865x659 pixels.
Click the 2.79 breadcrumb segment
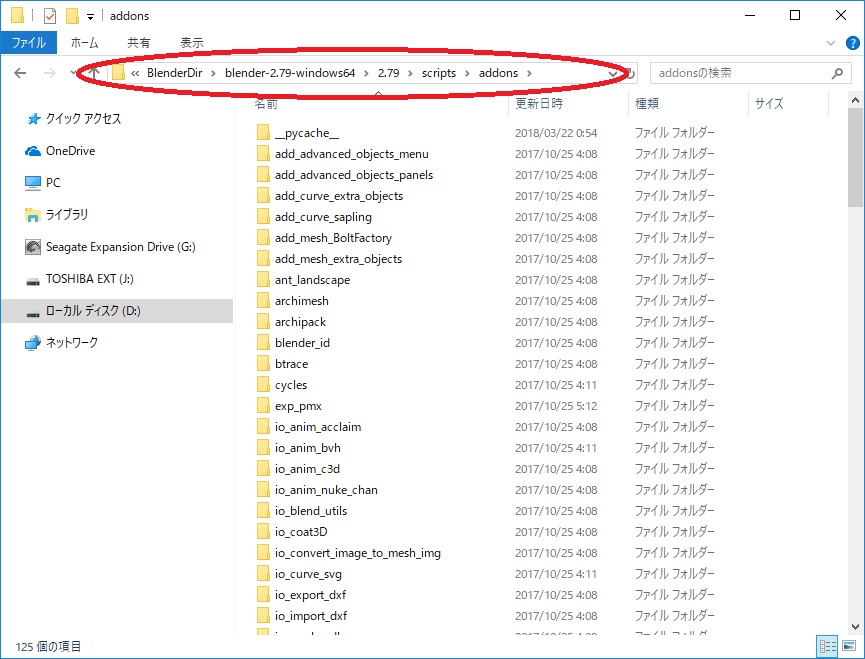click(x=388, y=73)
